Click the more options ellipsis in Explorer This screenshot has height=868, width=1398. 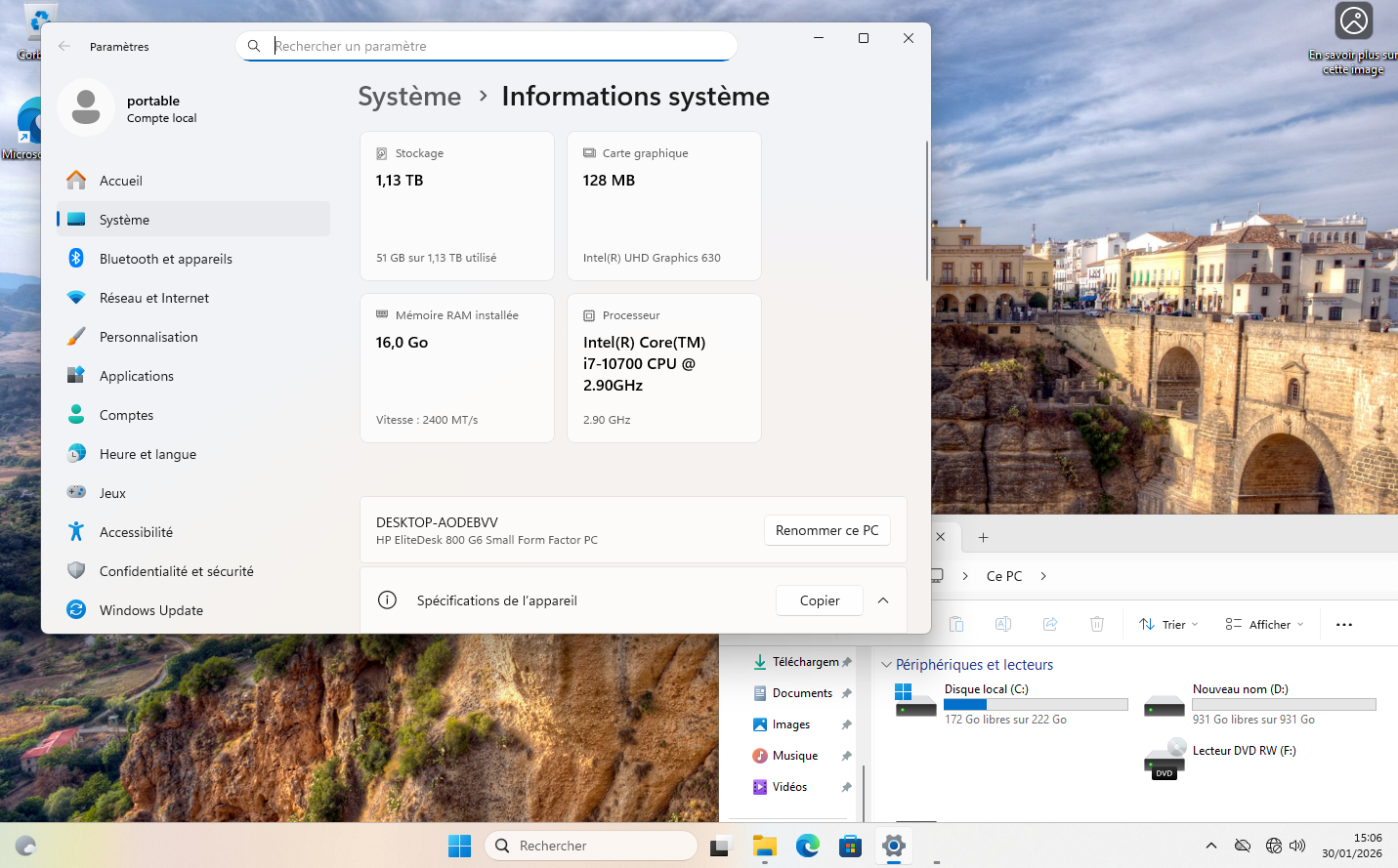tap(1344, 625)
